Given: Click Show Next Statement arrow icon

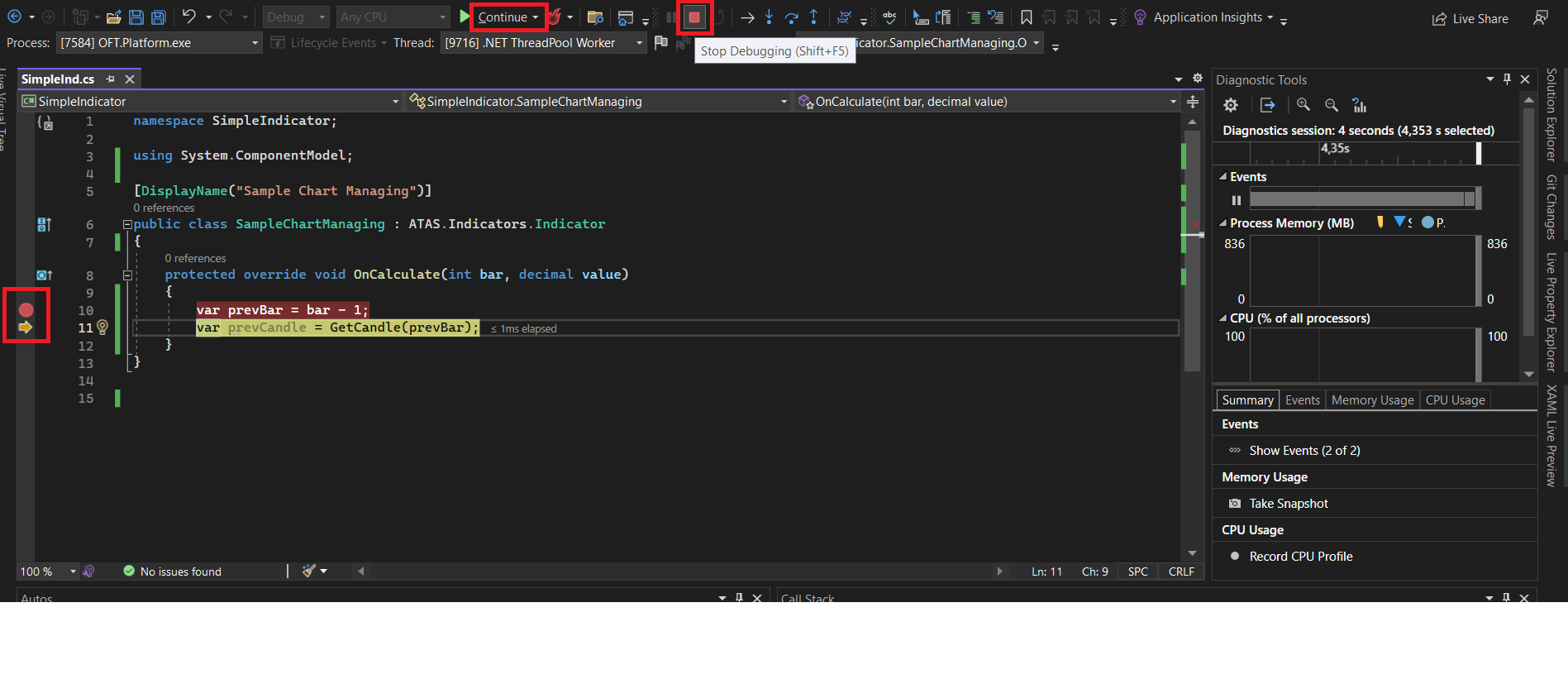Looking at the screenshot, I should point(747,17).
